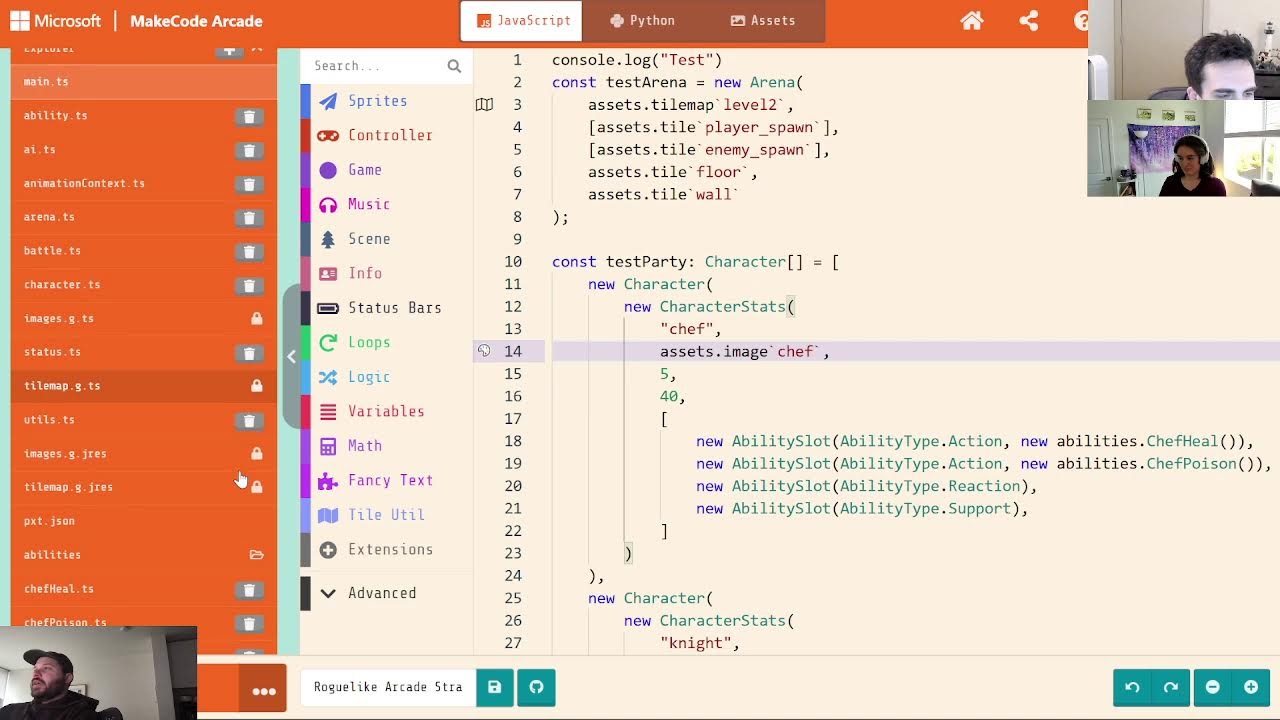Screen dimensions: 1280x720
Task: Click the "knight" string in code
Action: 696,643
